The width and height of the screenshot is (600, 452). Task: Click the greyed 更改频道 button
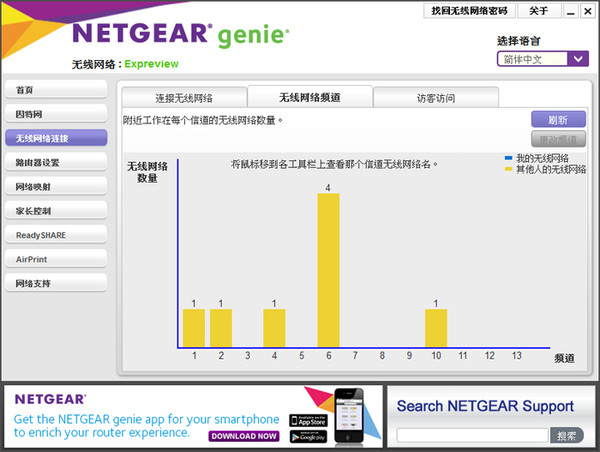[558, 139]
